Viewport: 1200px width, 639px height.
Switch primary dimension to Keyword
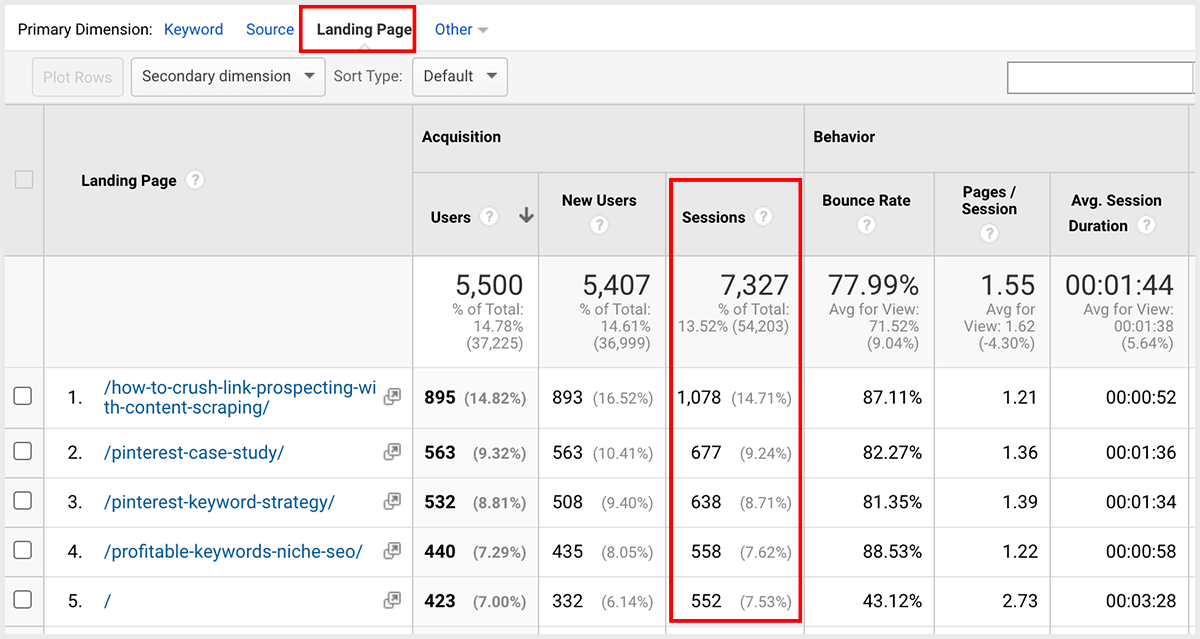tap(193, 29)
